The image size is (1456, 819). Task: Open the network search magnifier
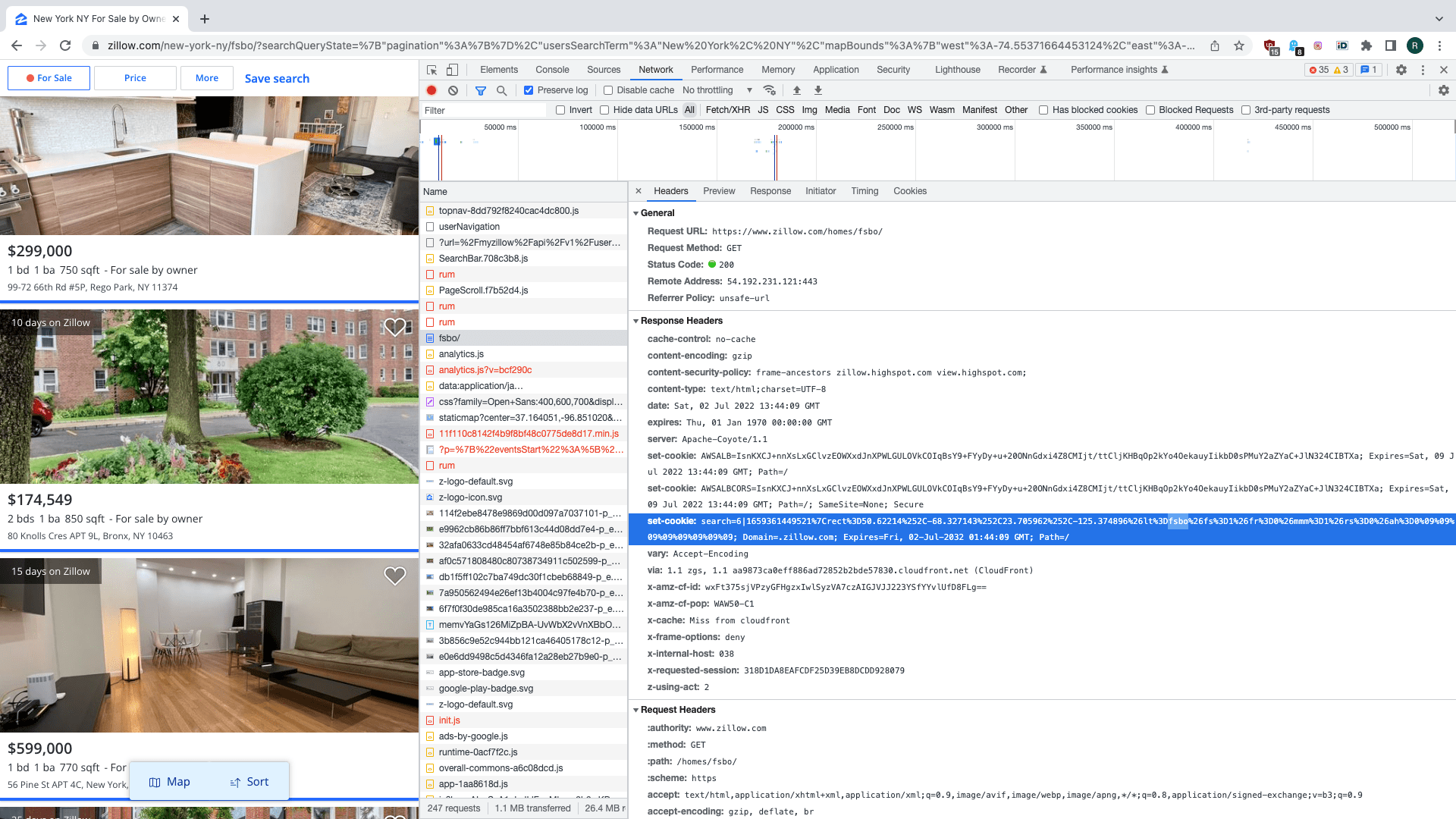click(x=501, y=89)
